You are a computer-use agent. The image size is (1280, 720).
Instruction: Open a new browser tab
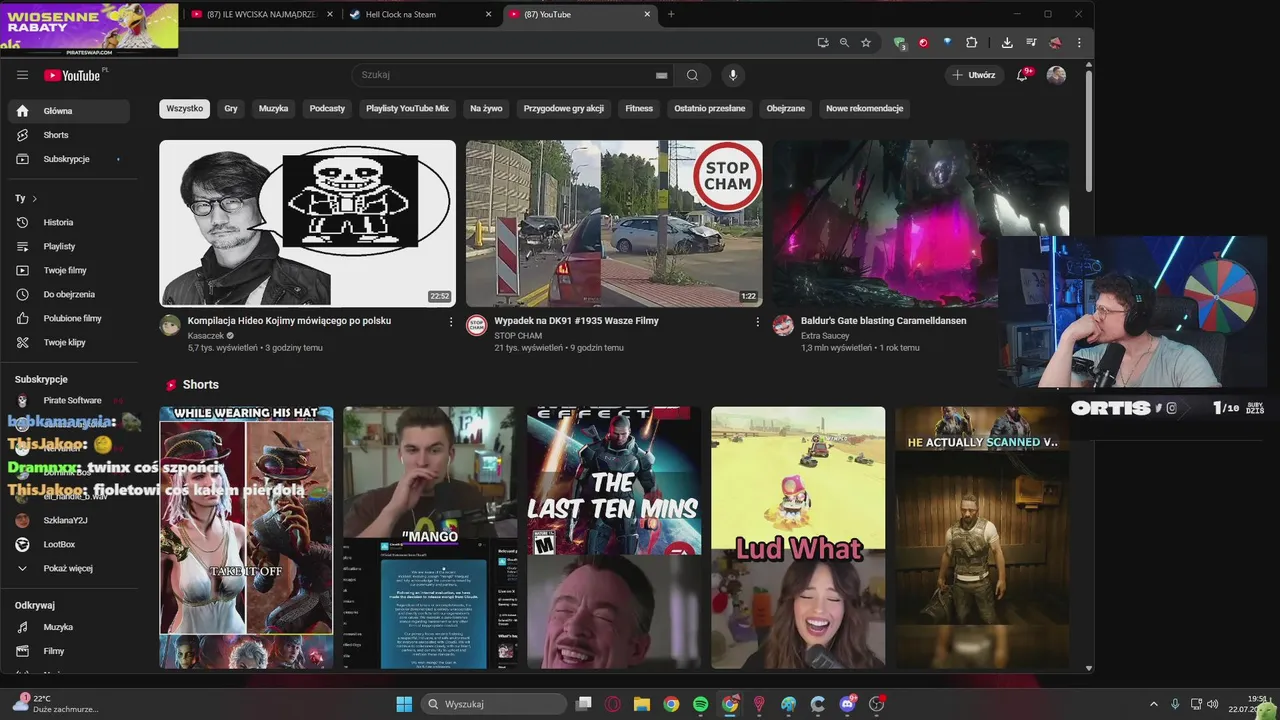point(671,14)
